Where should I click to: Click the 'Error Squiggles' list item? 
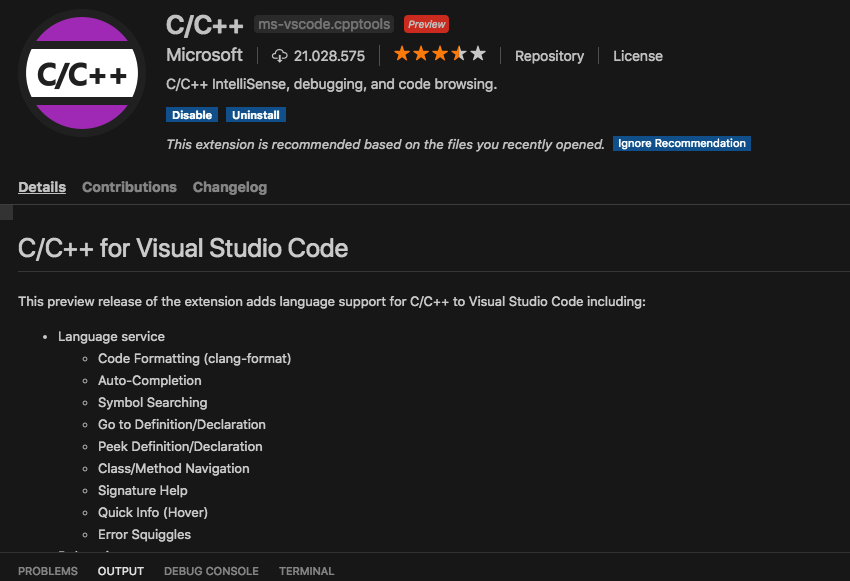144,534
